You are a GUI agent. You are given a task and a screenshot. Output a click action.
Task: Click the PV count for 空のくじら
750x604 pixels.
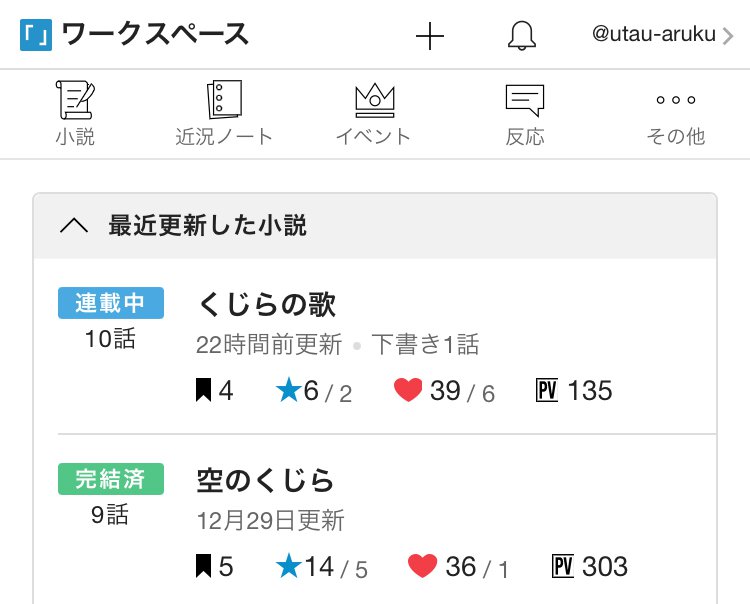coord(590,567)
